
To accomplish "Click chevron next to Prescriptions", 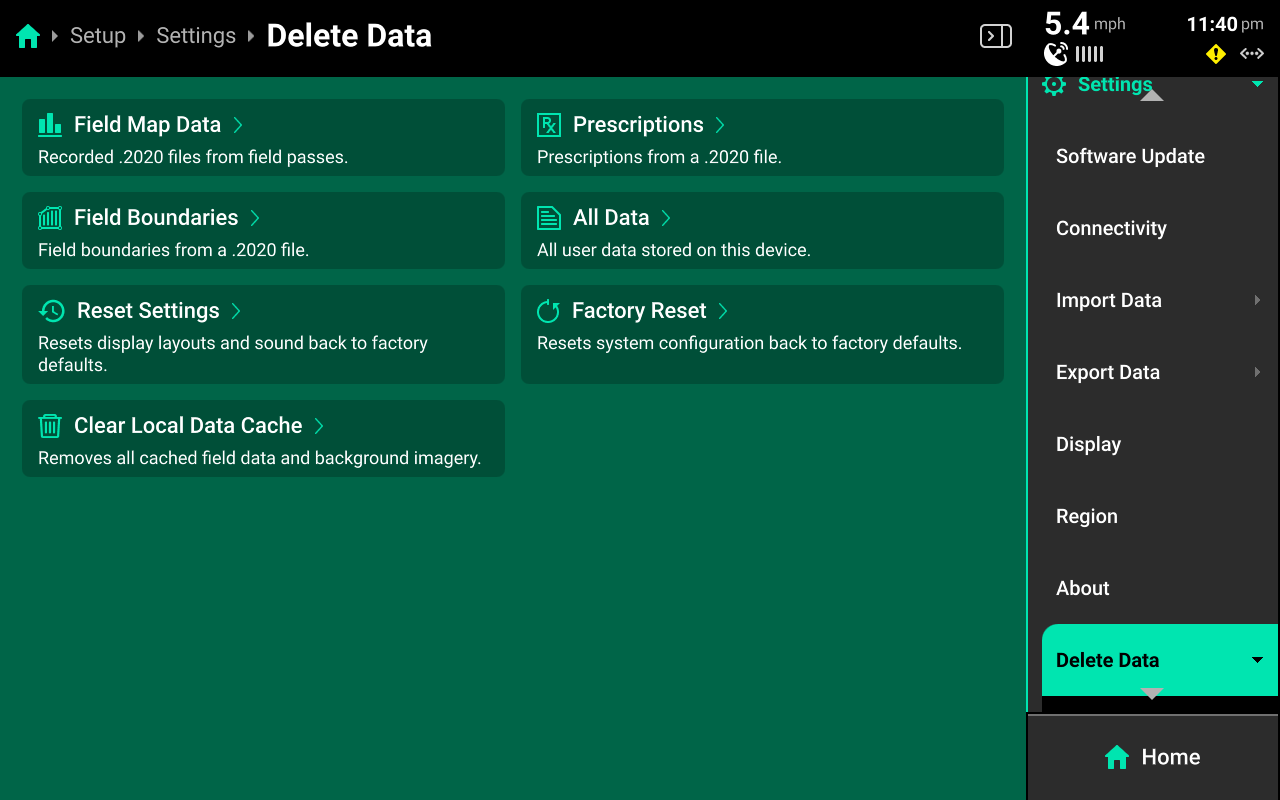I will pyautogui.click(x=720, y=125).
